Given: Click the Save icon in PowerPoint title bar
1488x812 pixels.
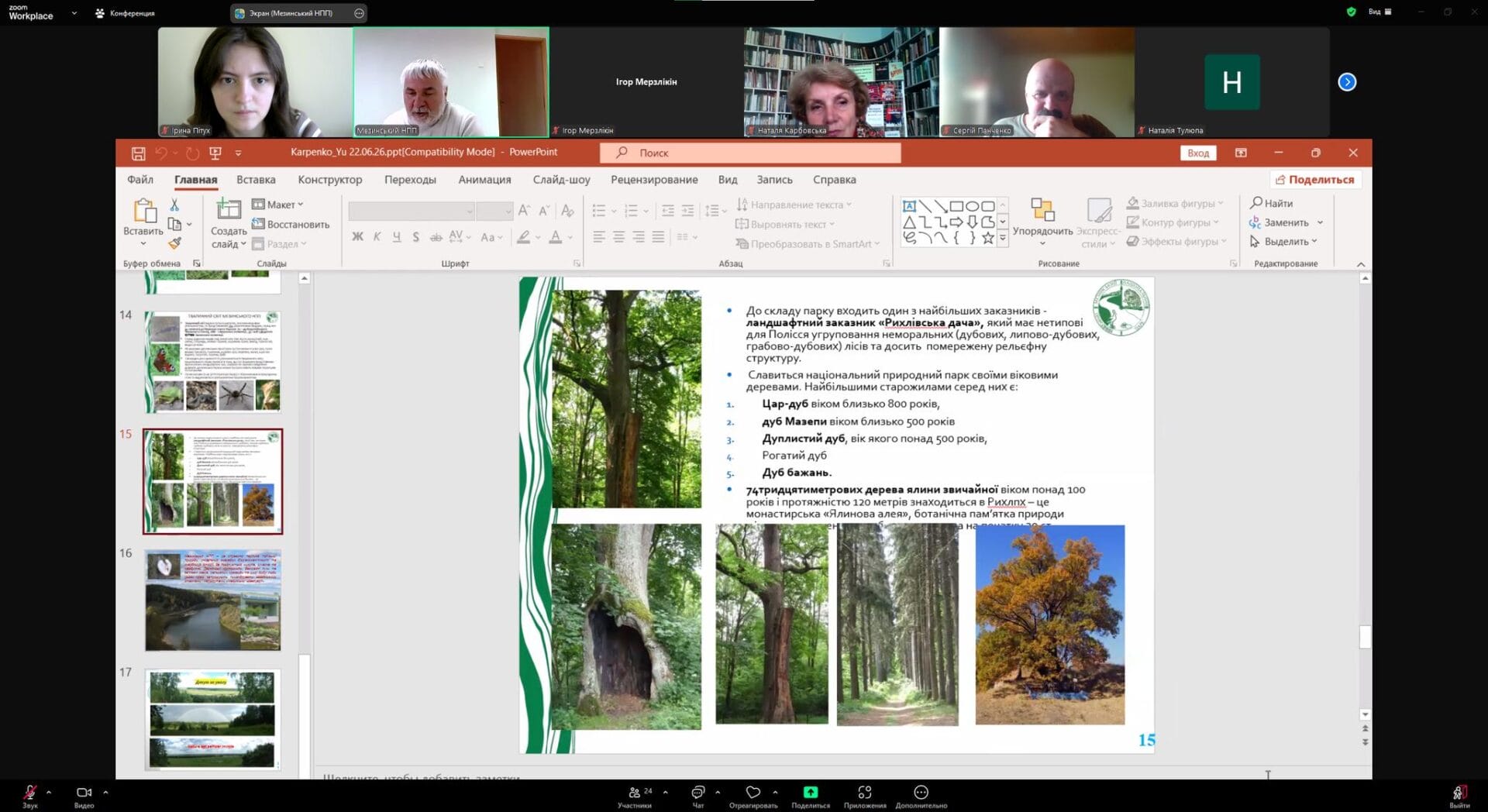Looking at the screenshot, I should (138, 153).
